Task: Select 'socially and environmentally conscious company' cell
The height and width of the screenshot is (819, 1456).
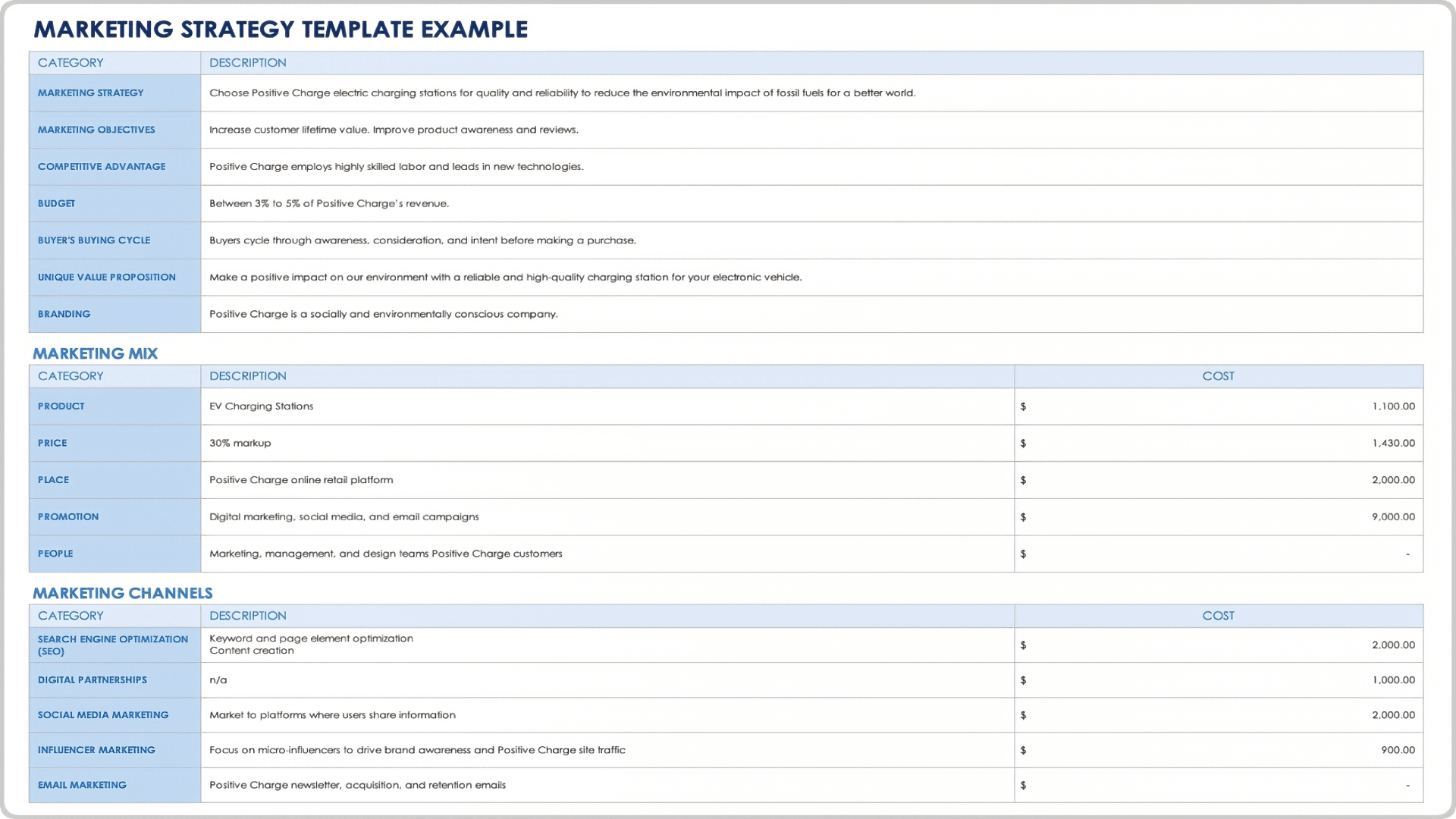Action: point(812,314)
